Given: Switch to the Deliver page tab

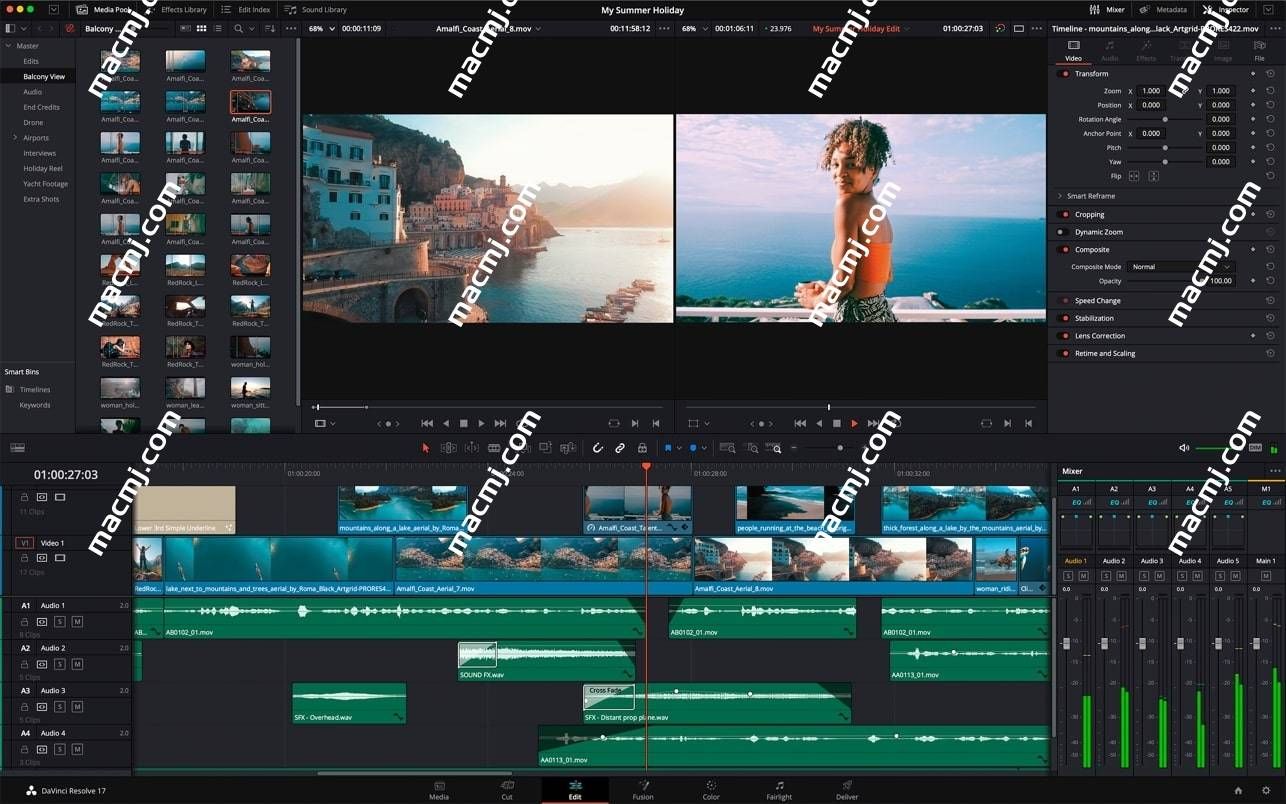Looking at the screenshot, I should [847, 790].
